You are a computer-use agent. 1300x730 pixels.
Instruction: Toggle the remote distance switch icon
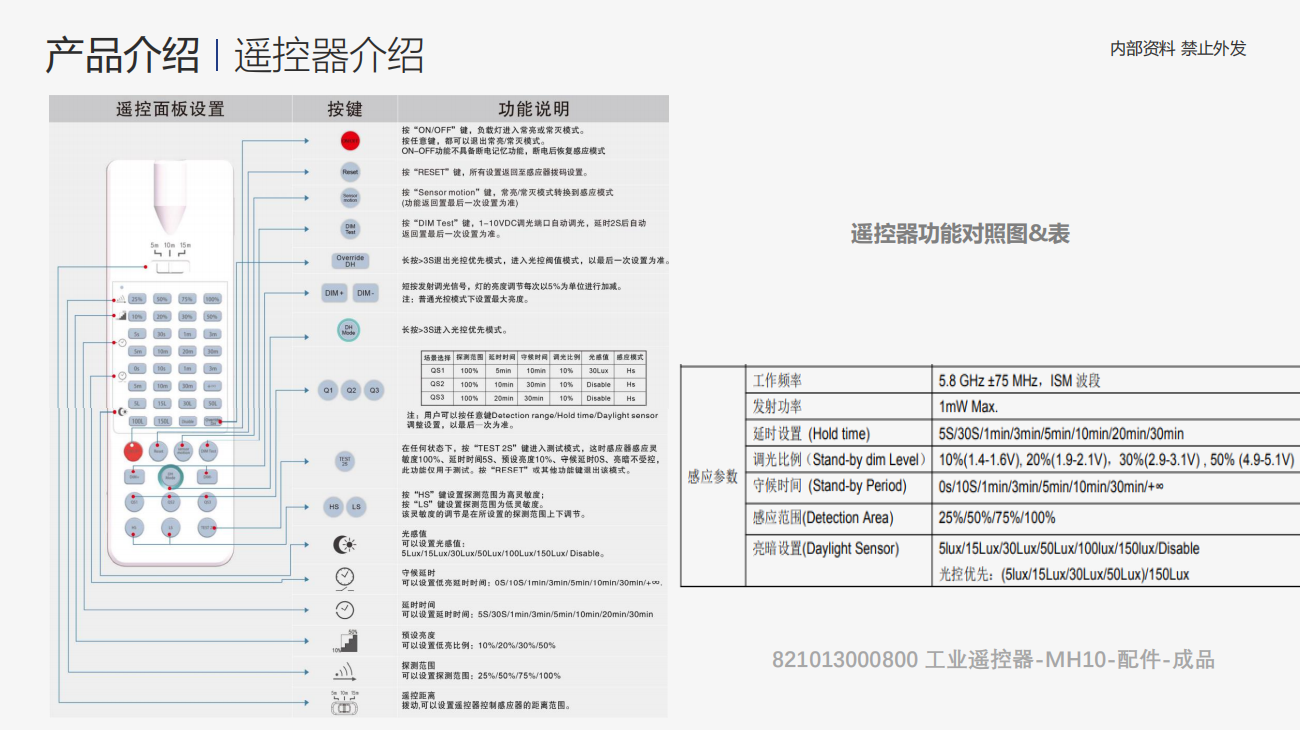pyautogui.click(x=344, y=704)
